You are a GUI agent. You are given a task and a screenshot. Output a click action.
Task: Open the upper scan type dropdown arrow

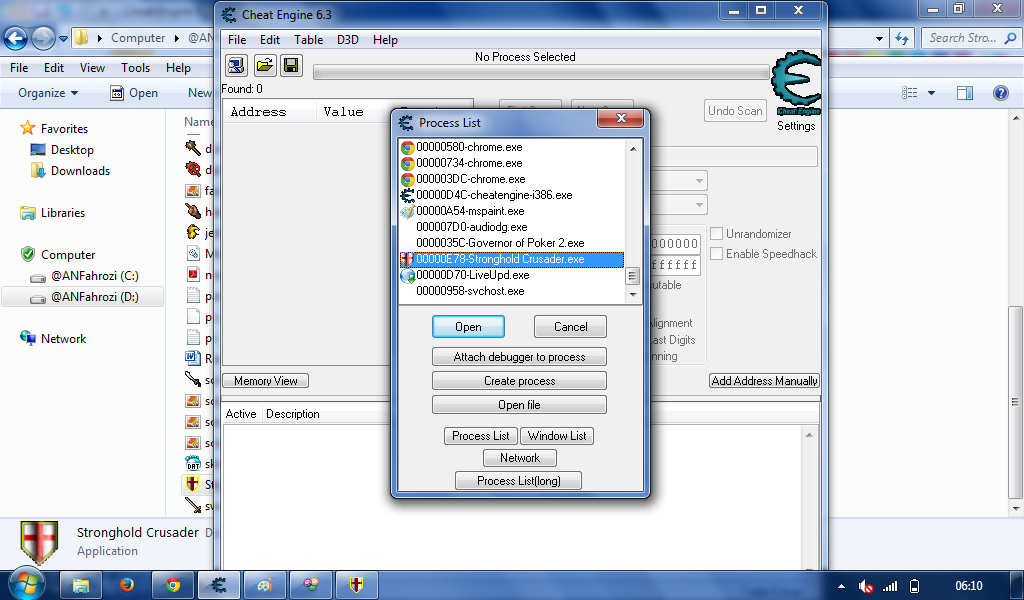[x=699, y=181]
